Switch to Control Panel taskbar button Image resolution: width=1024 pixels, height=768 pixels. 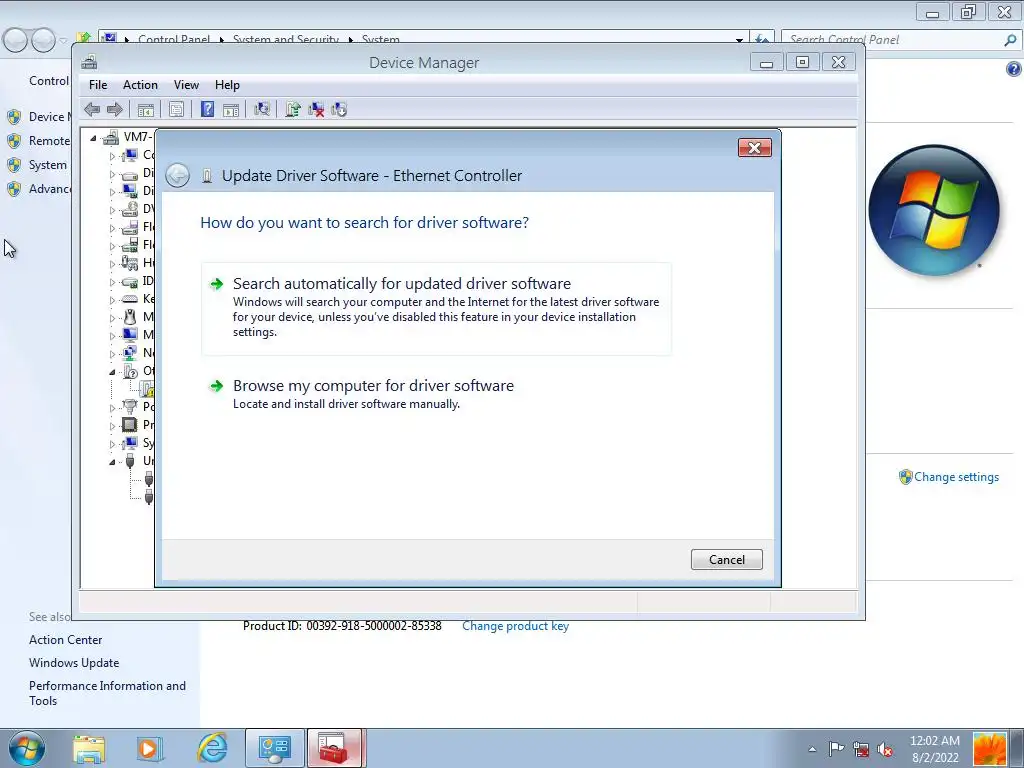(274, 748)
